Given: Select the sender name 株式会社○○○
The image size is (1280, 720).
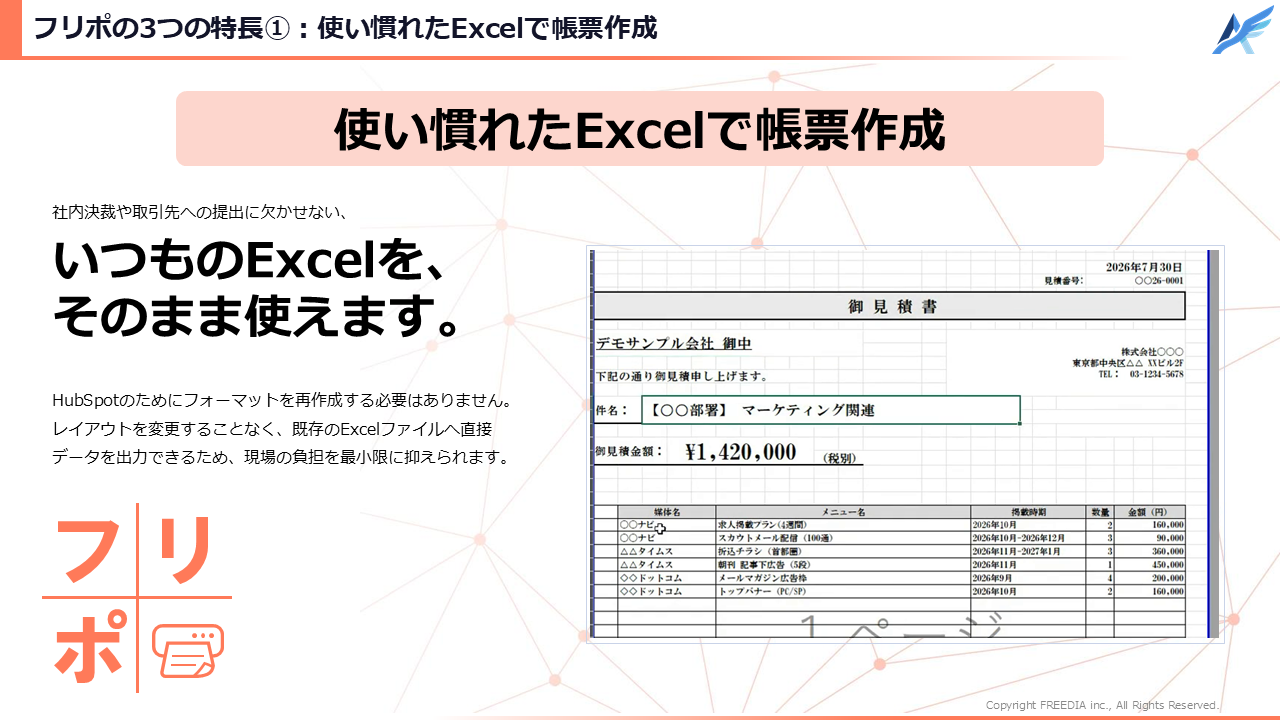Looking at the screenshot, I should 1152,352.
